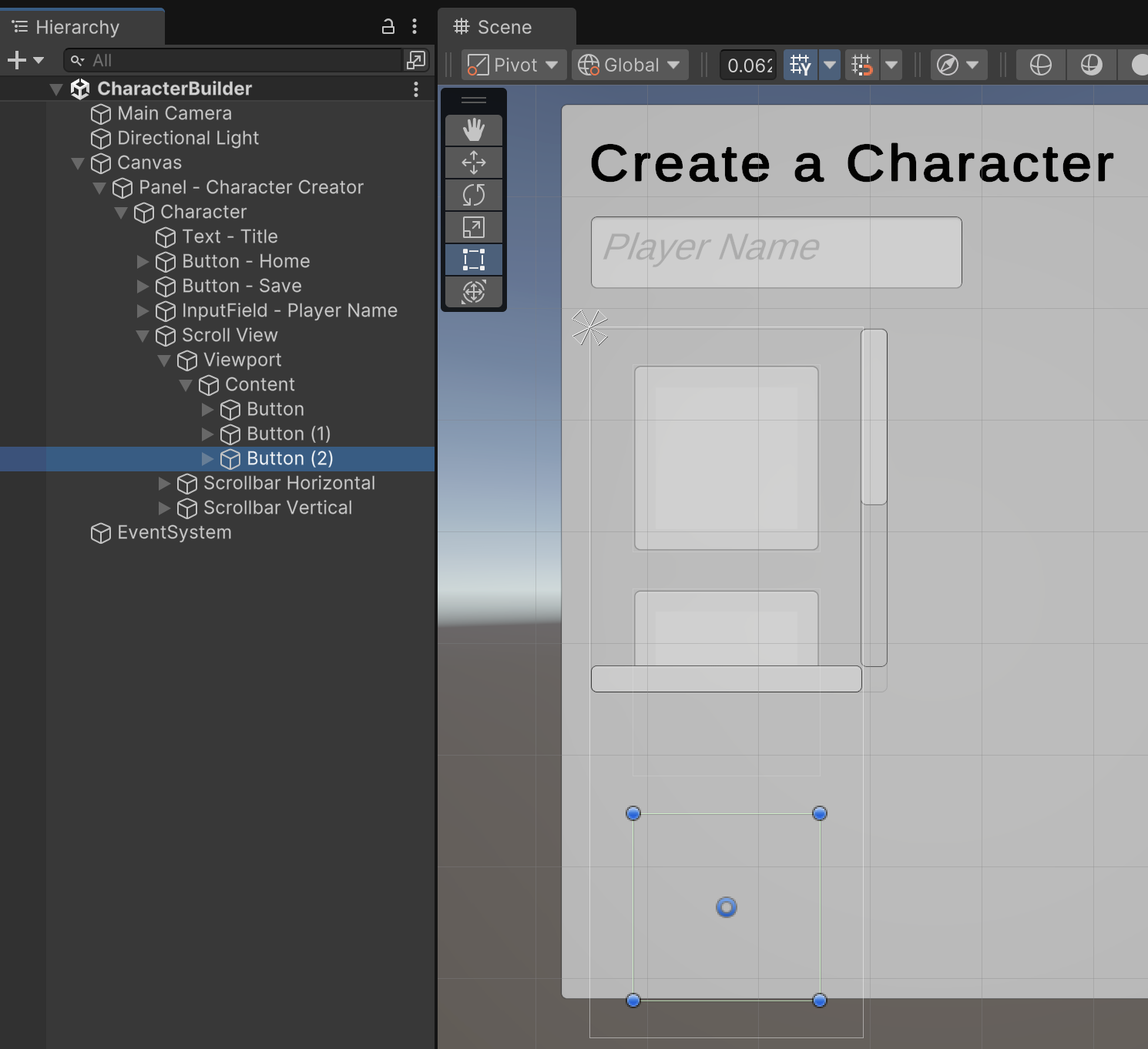Select the Transform tool
Image resolution: width=1148 pixels, height=1049 pixels.
[x=473, y=292]
